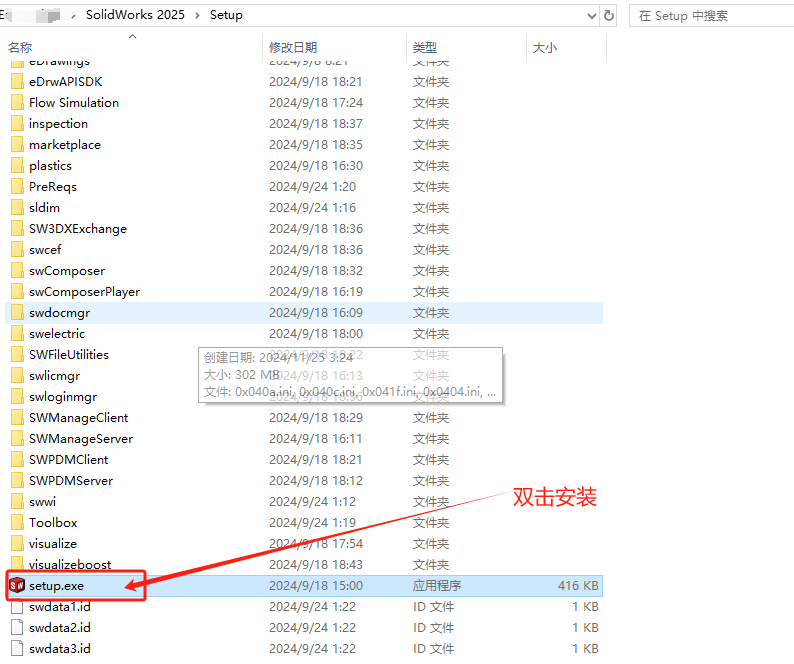Click the sort arrow above the name column
The width and height of the screenshot is (794, 664).
(x=132, y=37)
